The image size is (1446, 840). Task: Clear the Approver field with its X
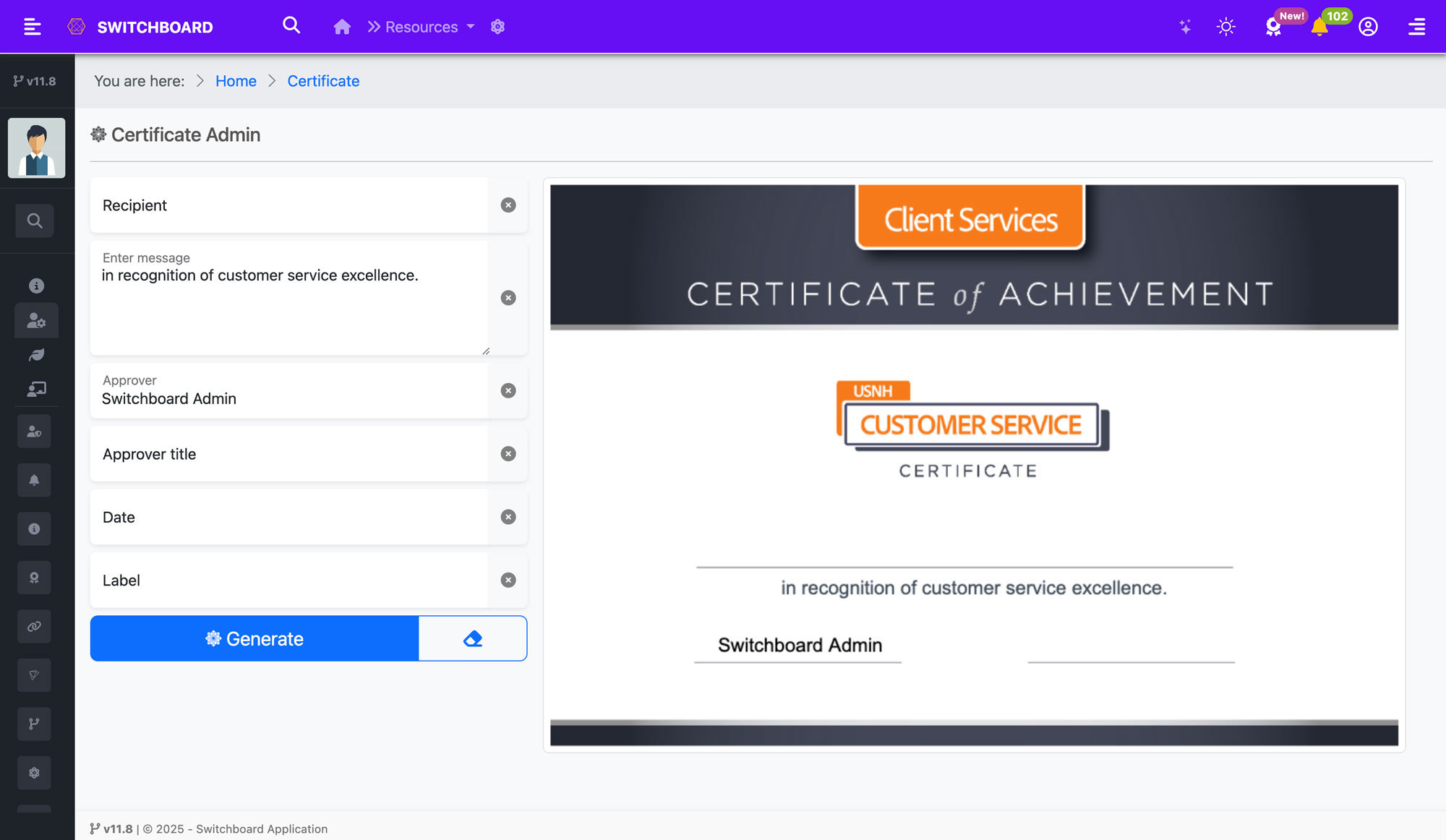click(508, 390)
